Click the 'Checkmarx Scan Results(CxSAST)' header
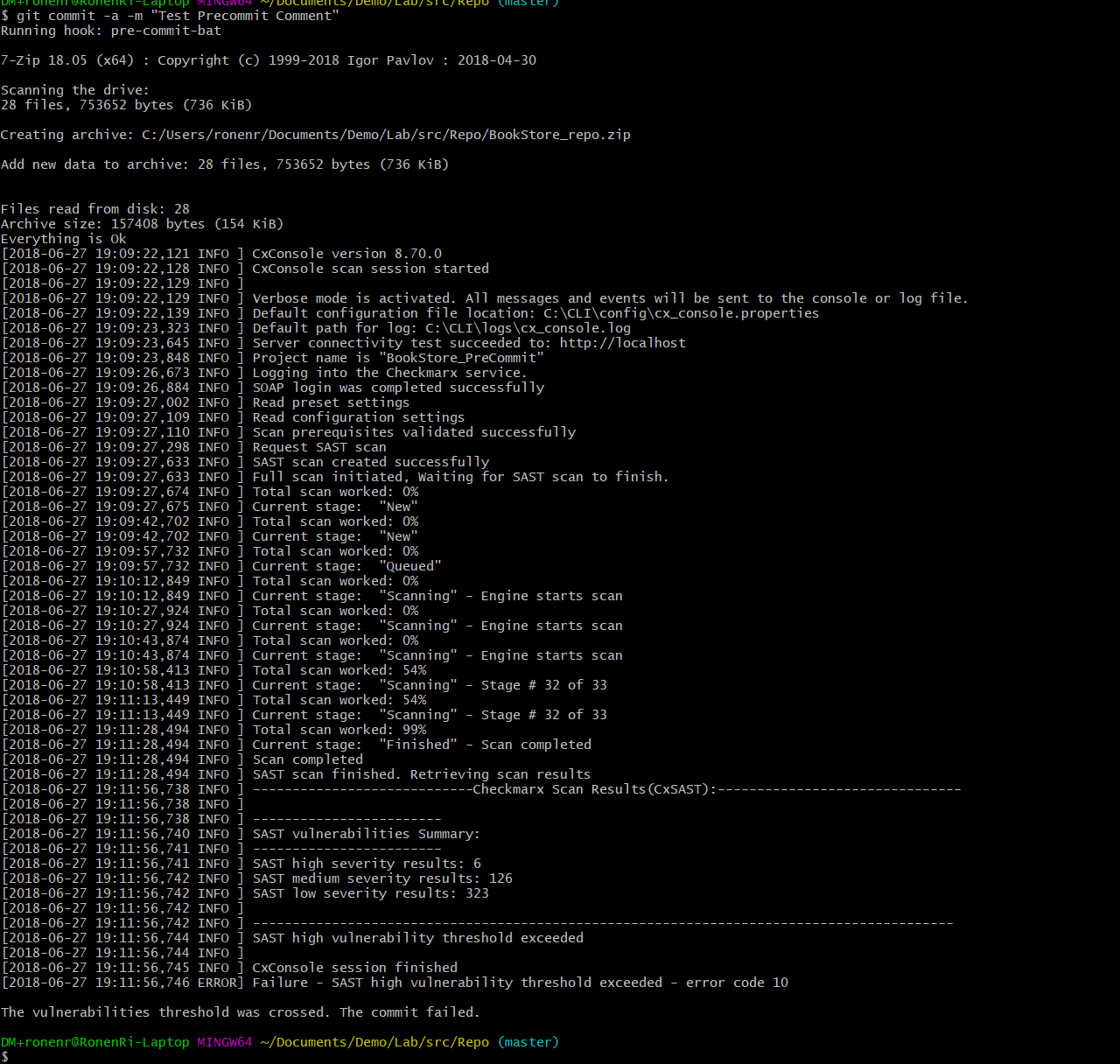Viewport: 1120px width, 1064px height. coord(594,789)
